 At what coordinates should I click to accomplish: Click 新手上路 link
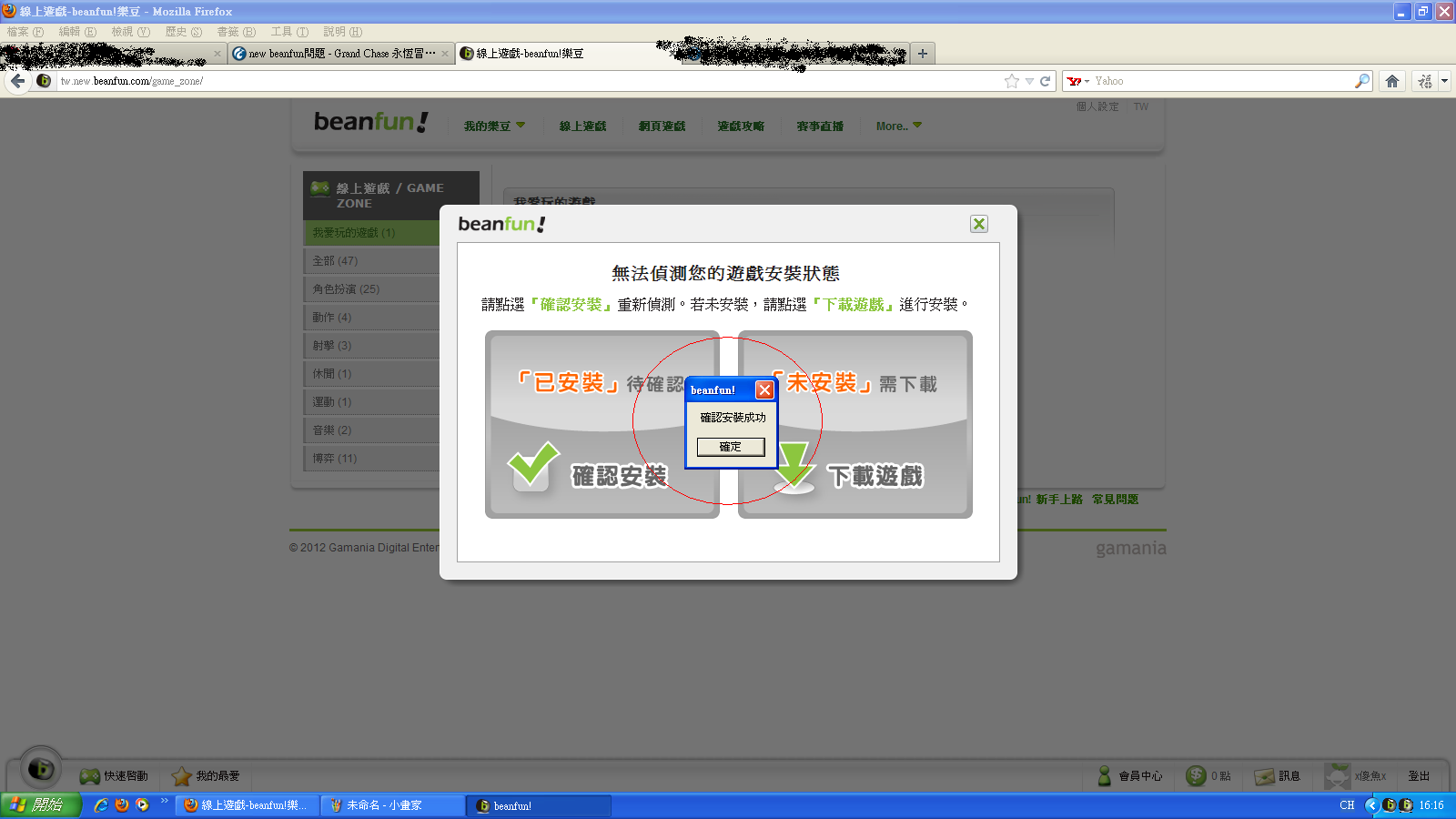tap(1059, 500)
